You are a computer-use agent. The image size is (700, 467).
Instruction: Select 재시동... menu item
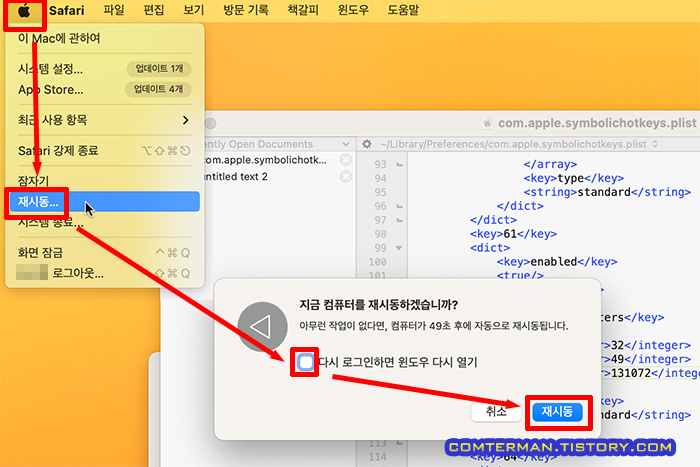pyautogui.click(x=104, y=202)
